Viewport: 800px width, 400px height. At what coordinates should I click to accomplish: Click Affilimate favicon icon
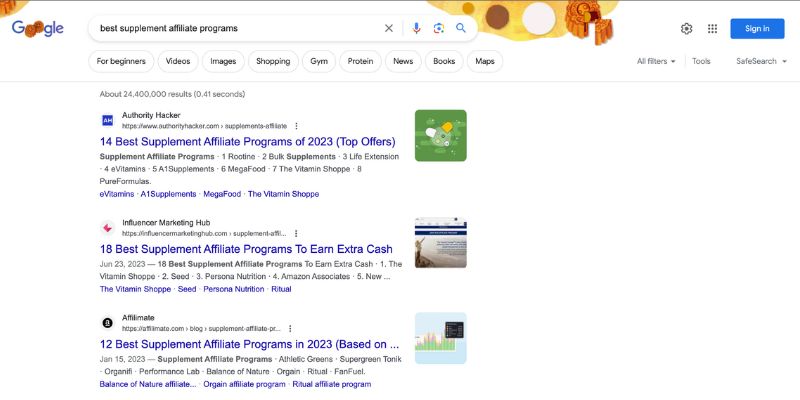[x=107, y=323]
